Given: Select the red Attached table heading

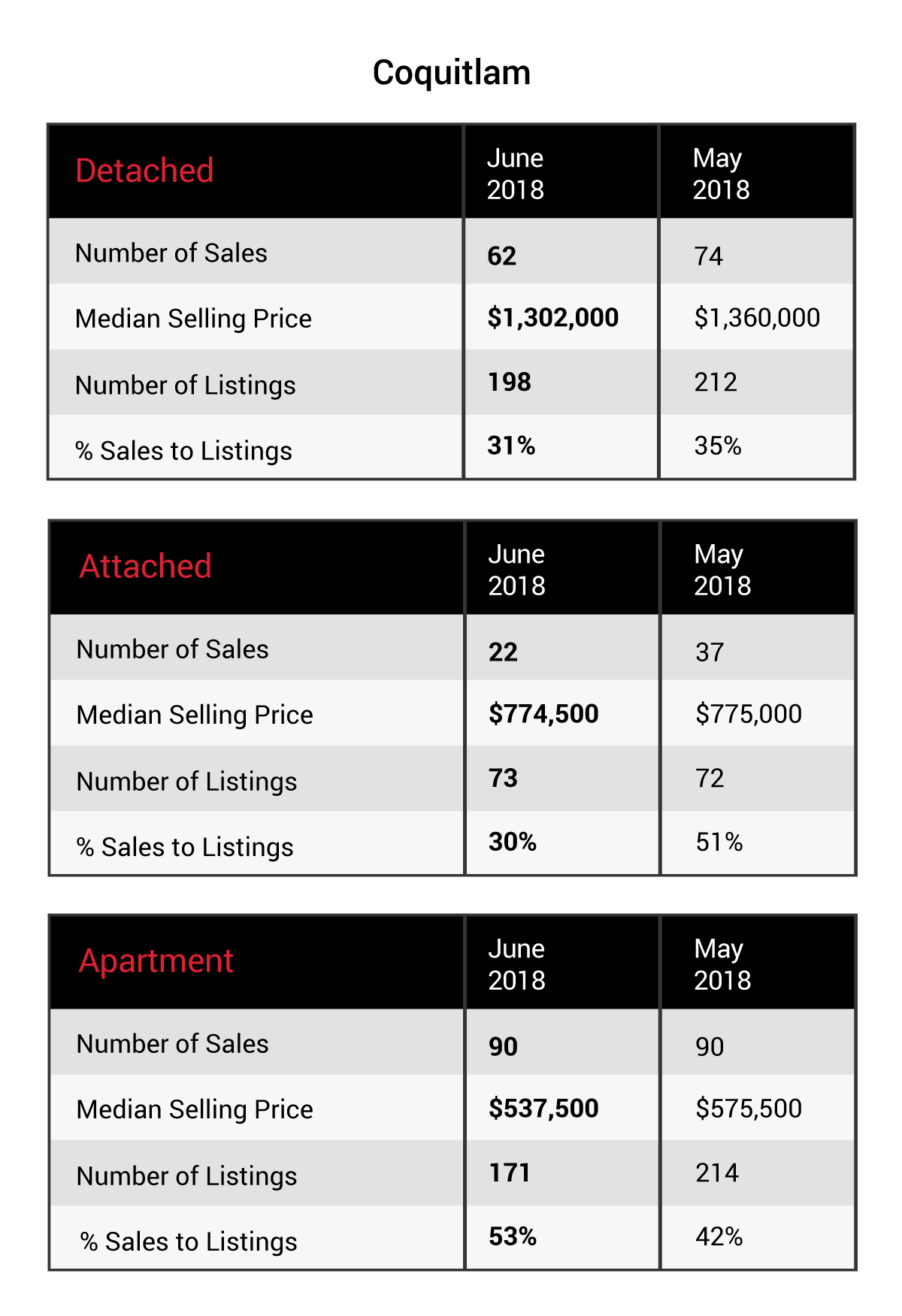Looking at the screenshot, I should coord(145,566).
